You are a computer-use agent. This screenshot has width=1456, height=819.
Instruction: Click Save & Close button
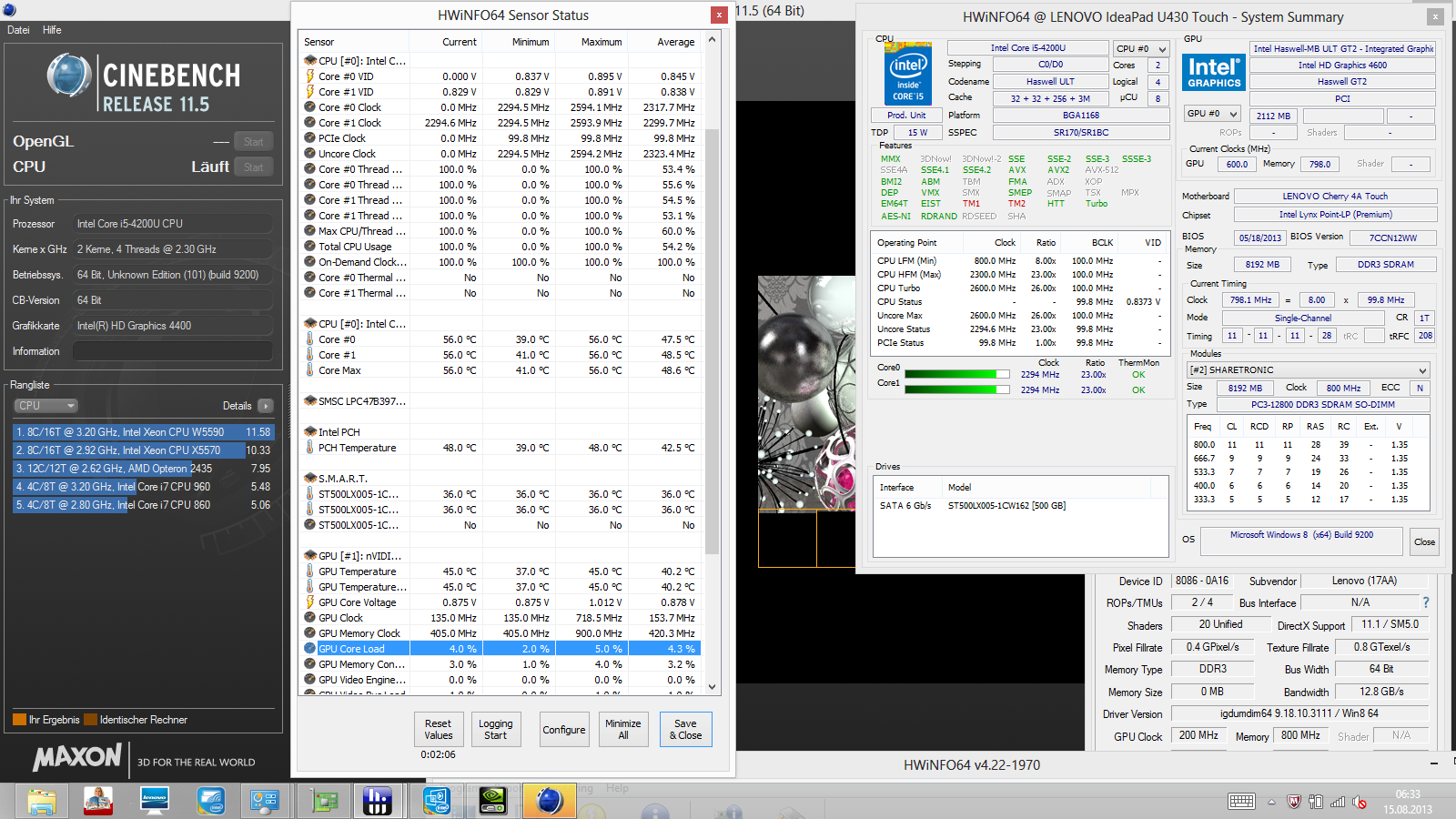coord(686,730)
